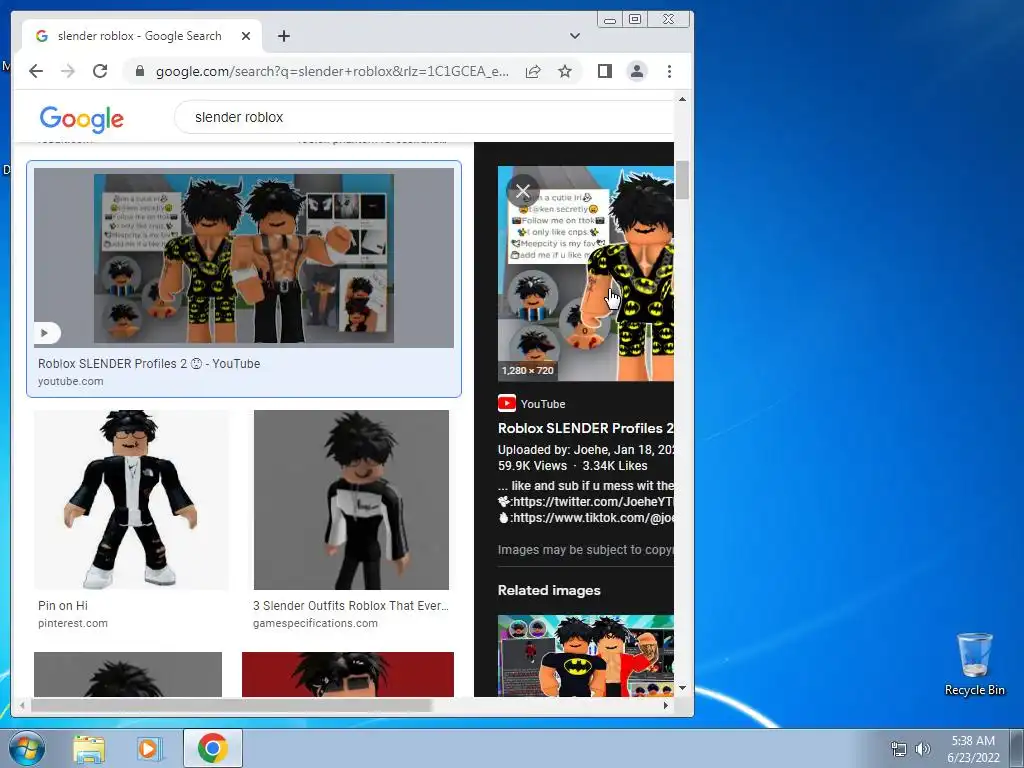Click the Related images heading
Viewport: 1024px width, 768px height.
tap(549, 590)
